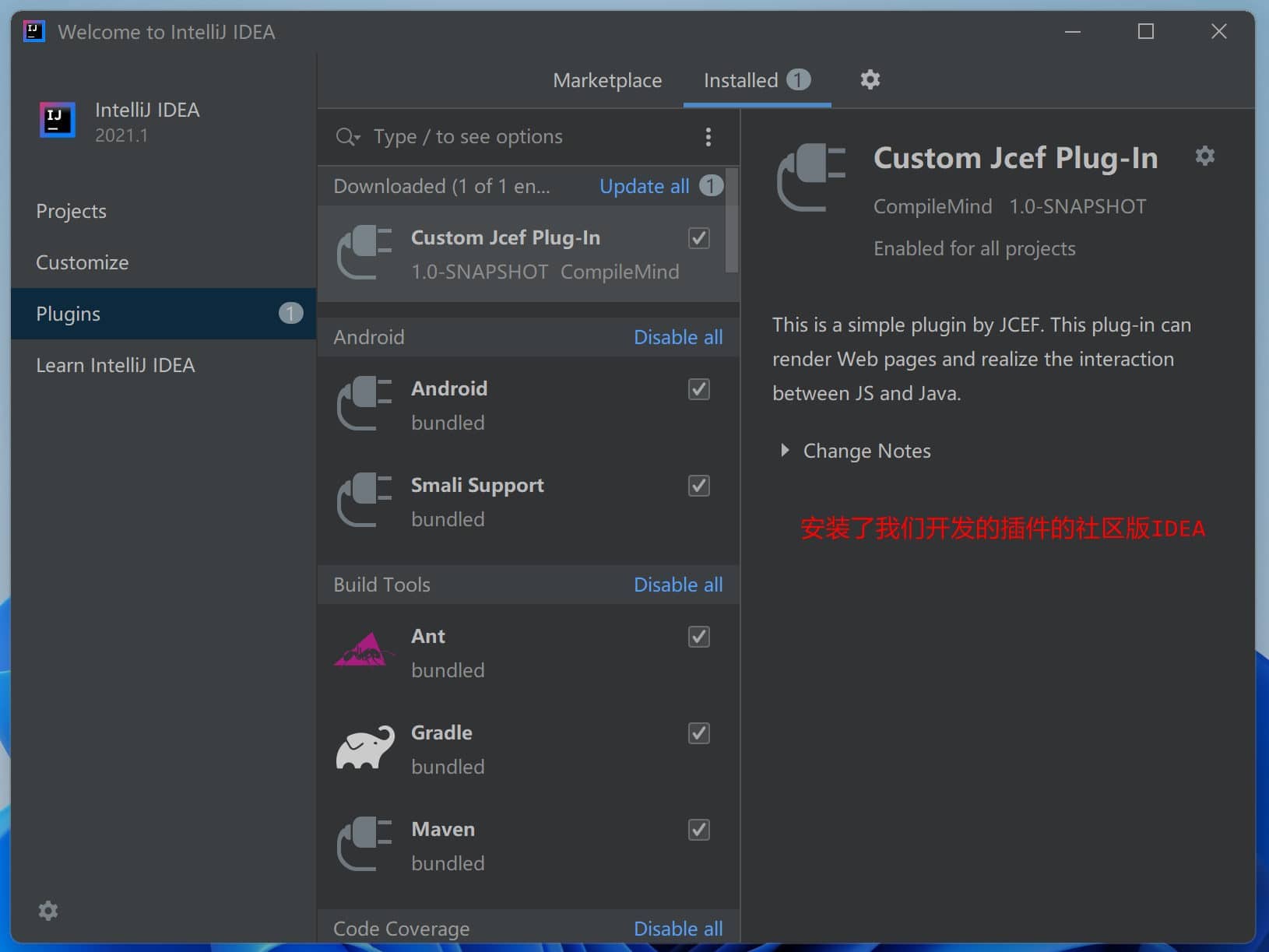Select the Custom Jcef Plug-In list entry
This screenshot has width=1269, height=952.
click(522, 254)
